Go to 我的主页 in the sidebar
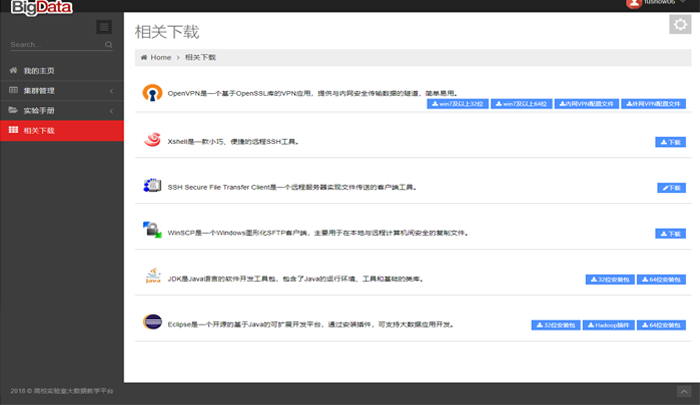Viewport: 700px width, 405px height. pyautogui.click(x=60, y=71)
